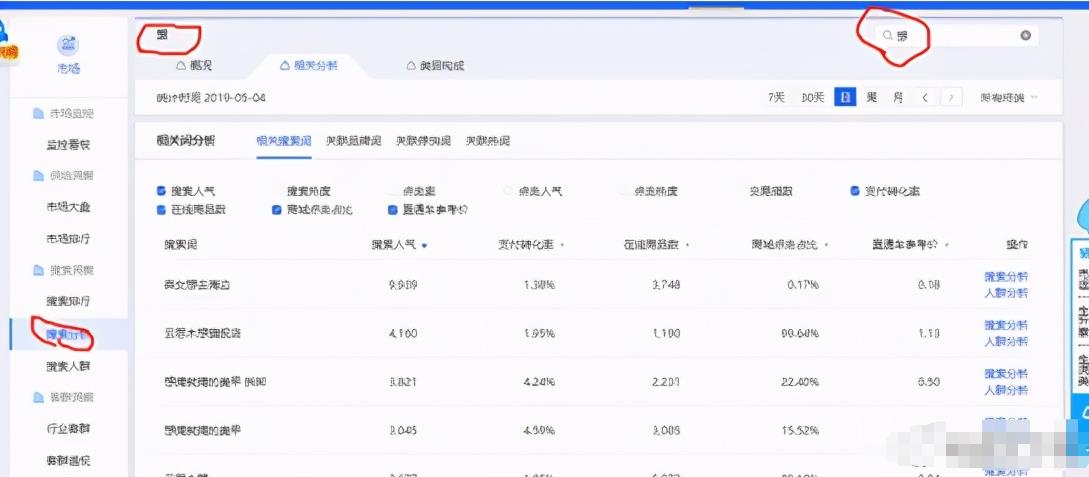Select the 相关分析 tab
Image resolution: width=1089 pixels, height=477 pixels.
pyautogui.click(x=308, y=66)
